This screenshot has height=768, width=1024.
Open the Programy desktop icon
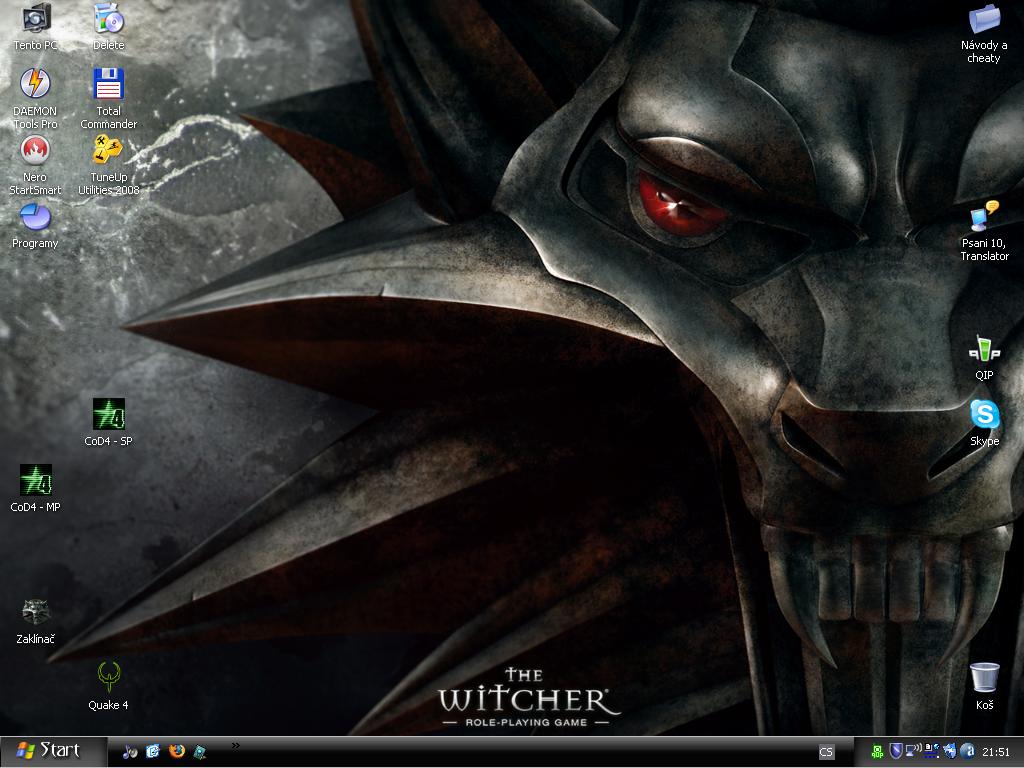[35, 226]
